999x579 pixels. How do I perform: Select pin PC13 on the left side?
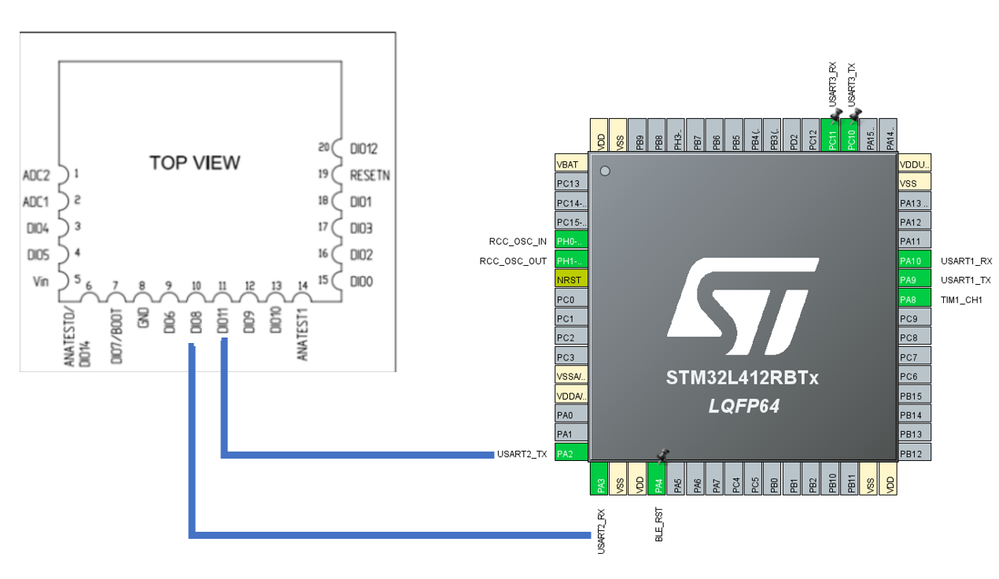[x=571, y=183]
